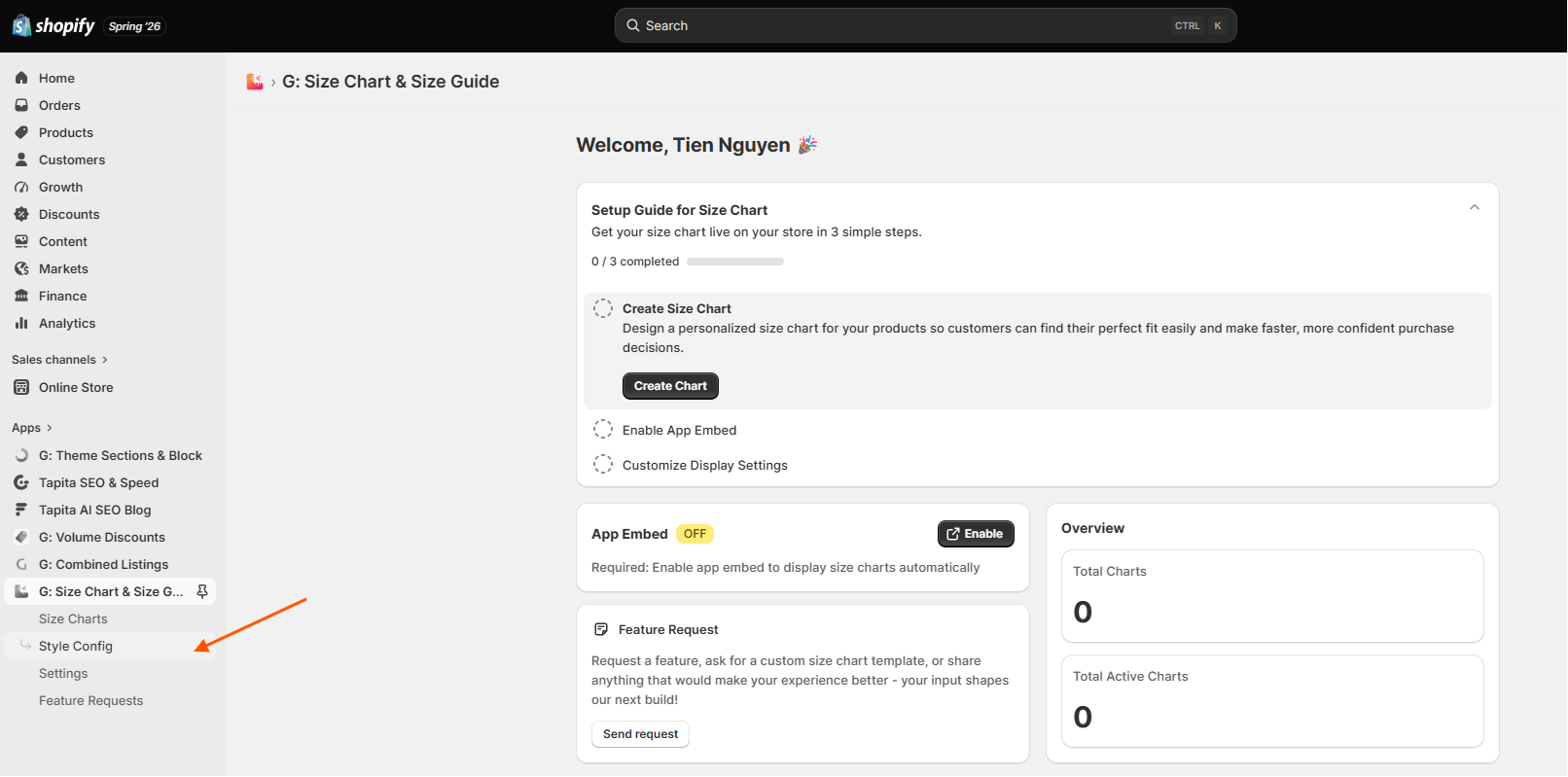Expand the Sales channels section
Viewport: 1568px width, 777px height.
(60, 360)
